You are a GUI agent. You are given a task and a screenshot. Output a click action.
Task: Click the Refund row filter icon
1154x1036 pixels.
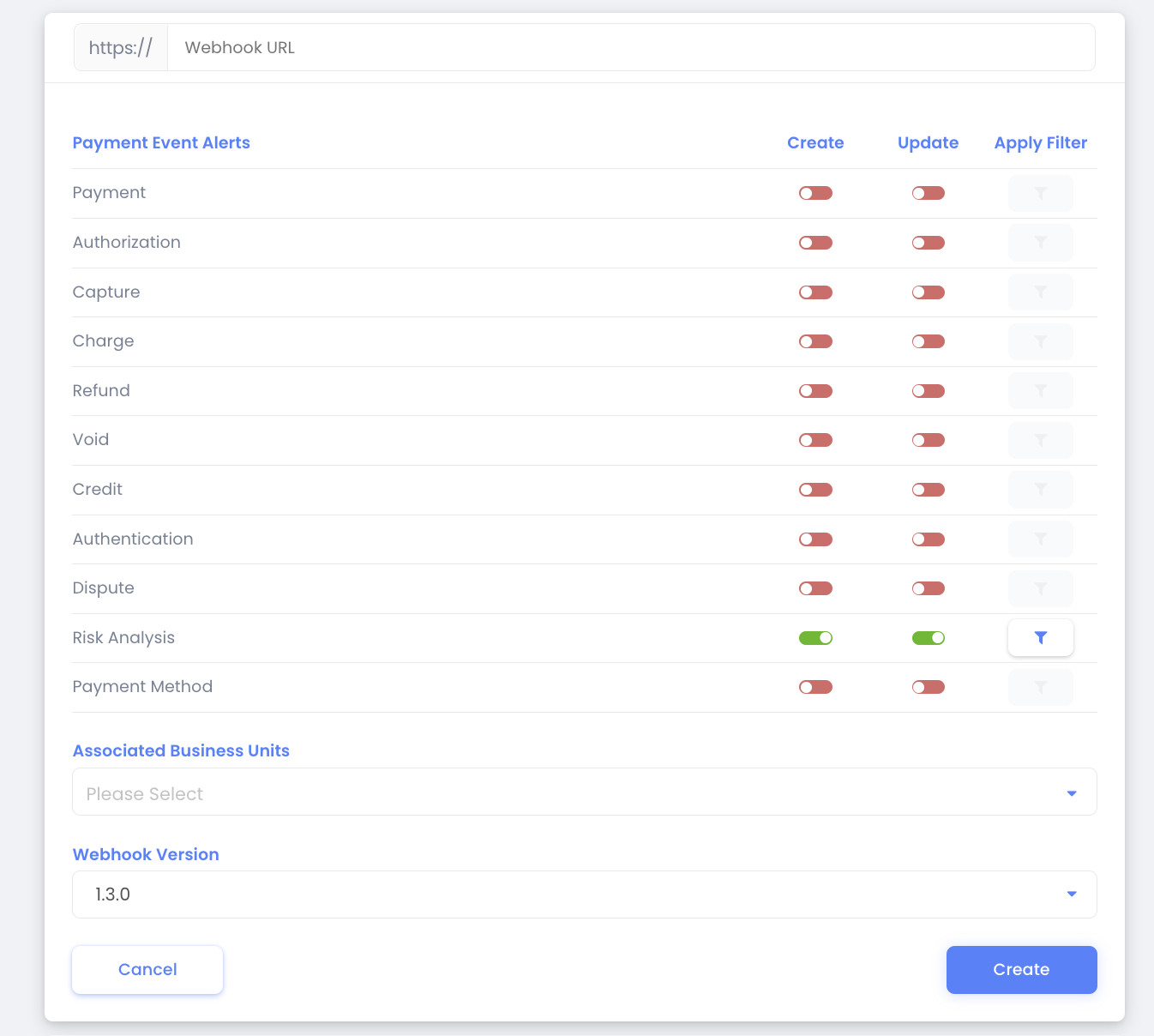(1040, 391)
